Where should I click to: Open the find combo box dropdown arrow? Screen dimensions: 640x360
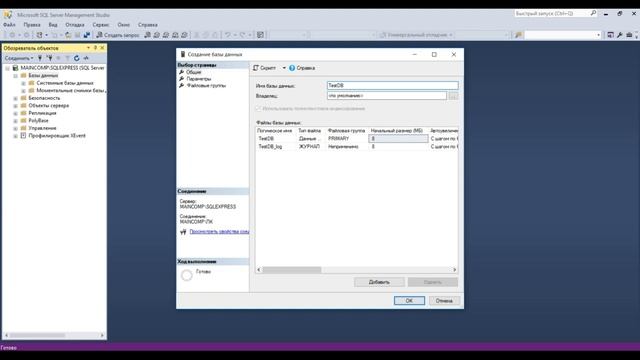pyautogui.click(x=598, y=35)
